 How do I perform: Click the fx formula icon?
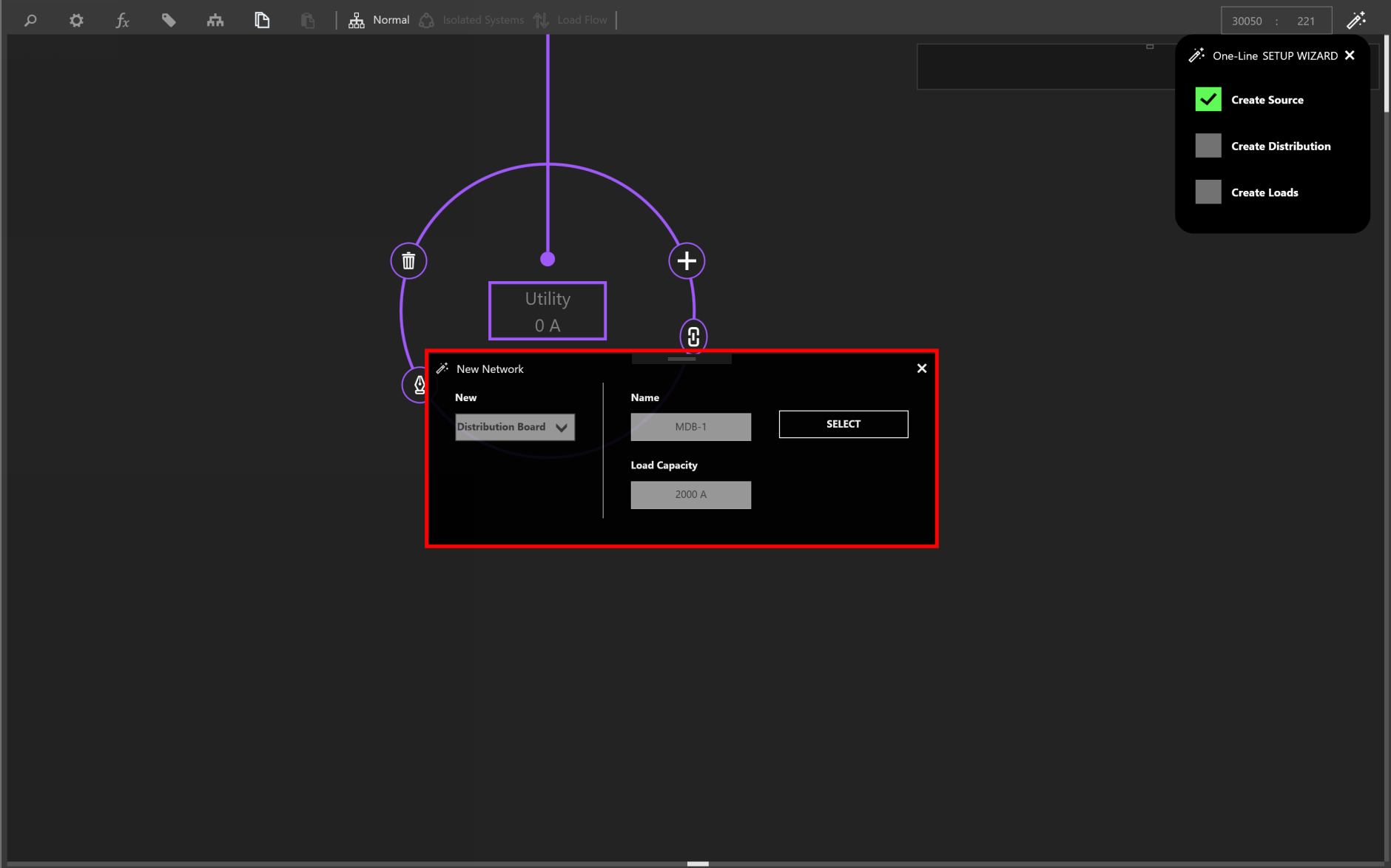tap(123, 21)
